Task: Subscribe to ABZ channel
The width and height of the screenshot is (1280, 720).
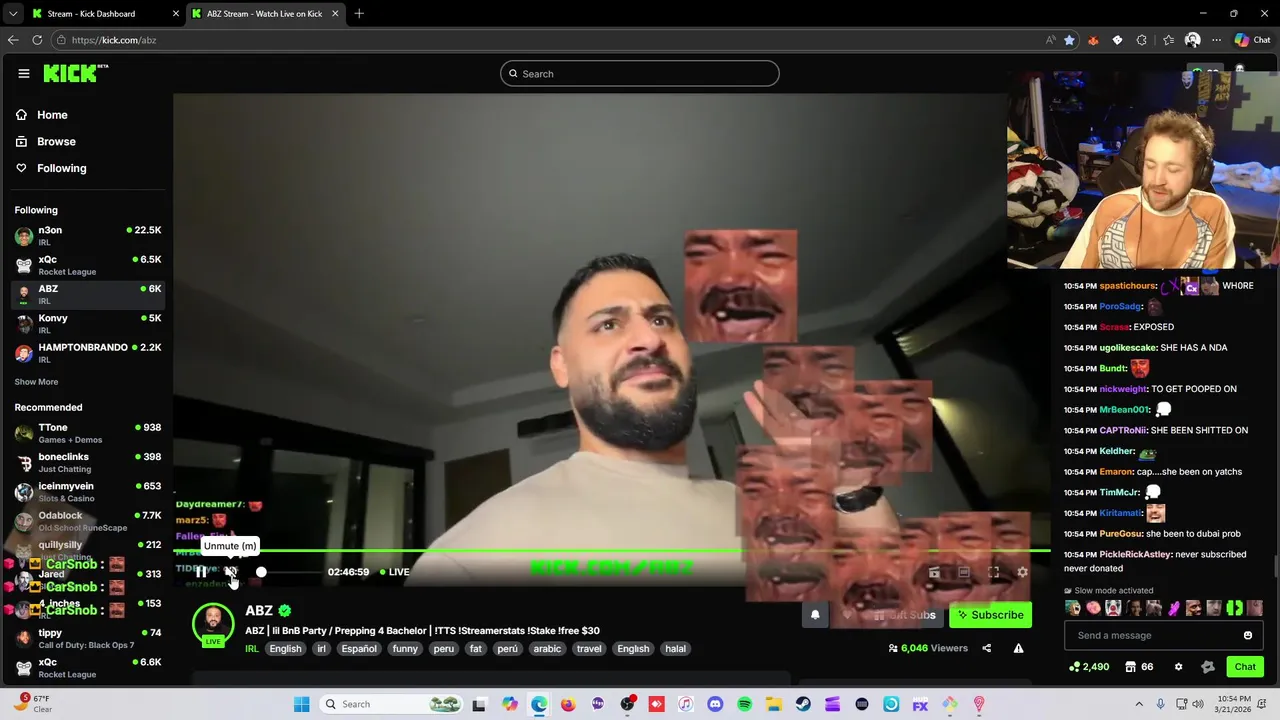Action: coord(990,615)
